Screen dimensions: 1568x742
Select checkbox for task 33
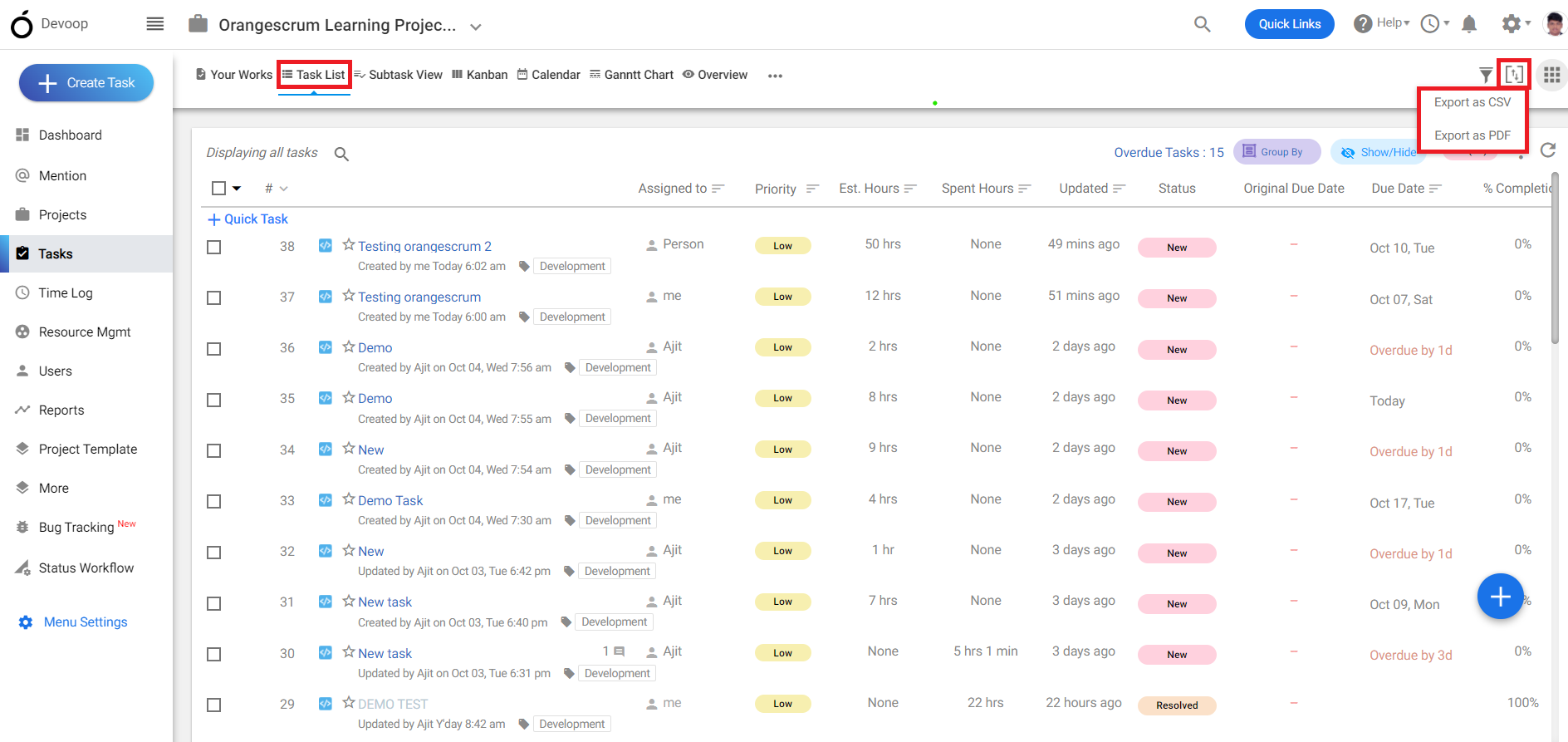point(214,501)
